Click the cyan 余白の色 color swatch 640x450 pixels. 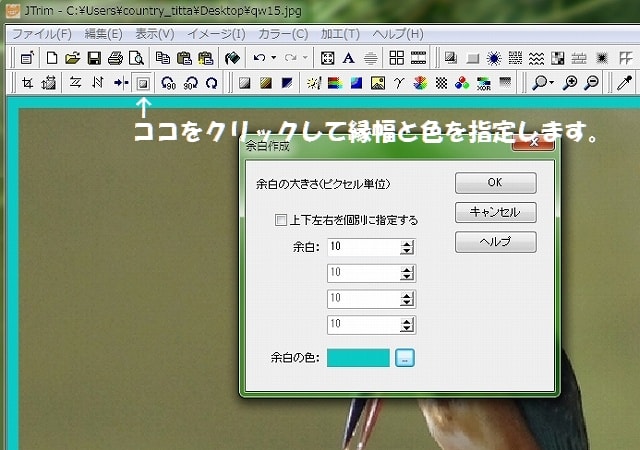click(358, 358)
